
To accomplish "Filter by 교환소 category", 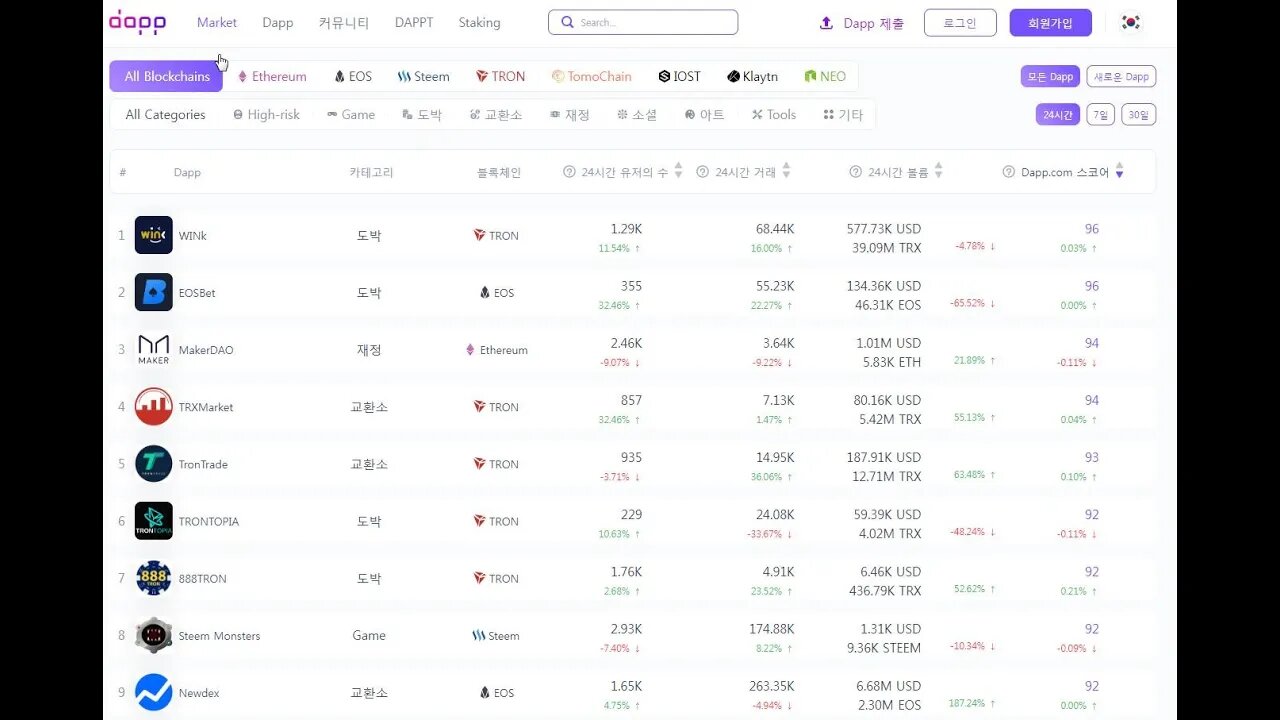I will 496,115.
